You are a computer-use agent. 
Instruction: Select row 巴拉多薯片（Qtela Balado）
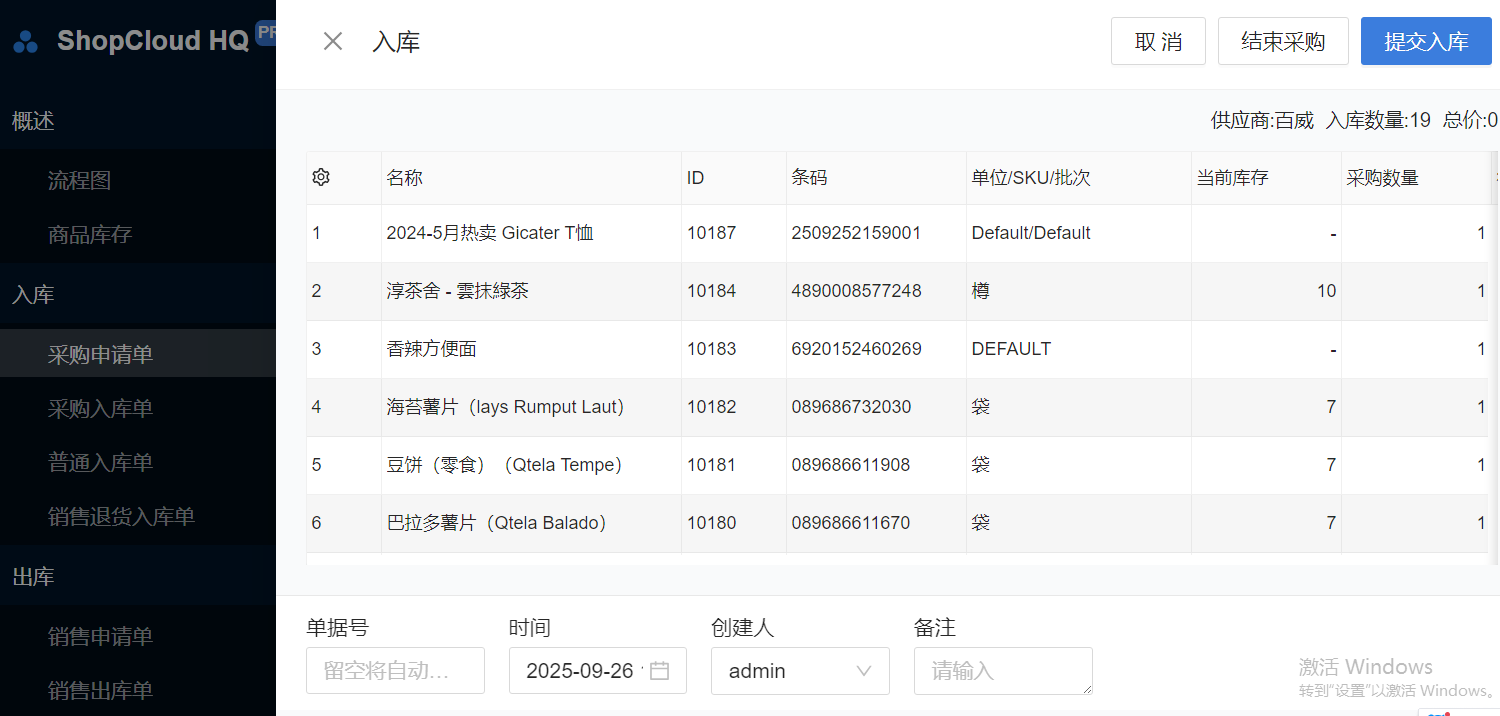[897, 523]
